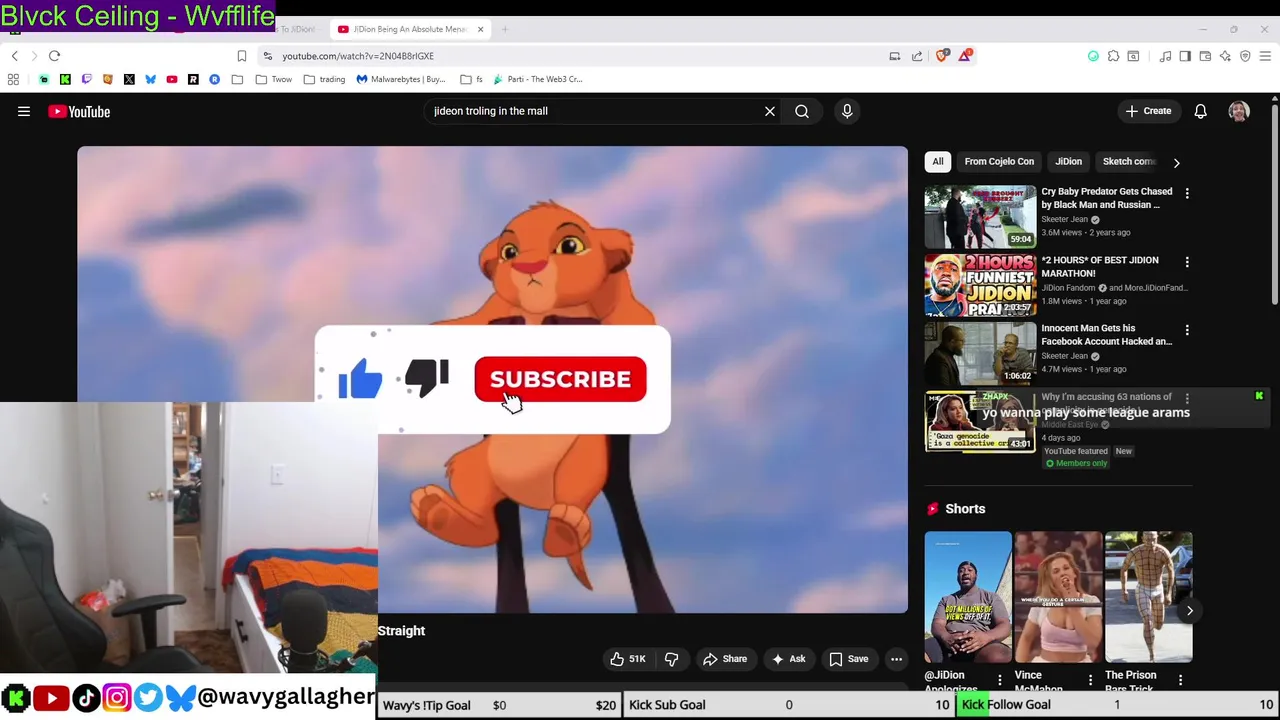
Task: Open the Parti - The Web3 bookmark
Action: (537, 79)
